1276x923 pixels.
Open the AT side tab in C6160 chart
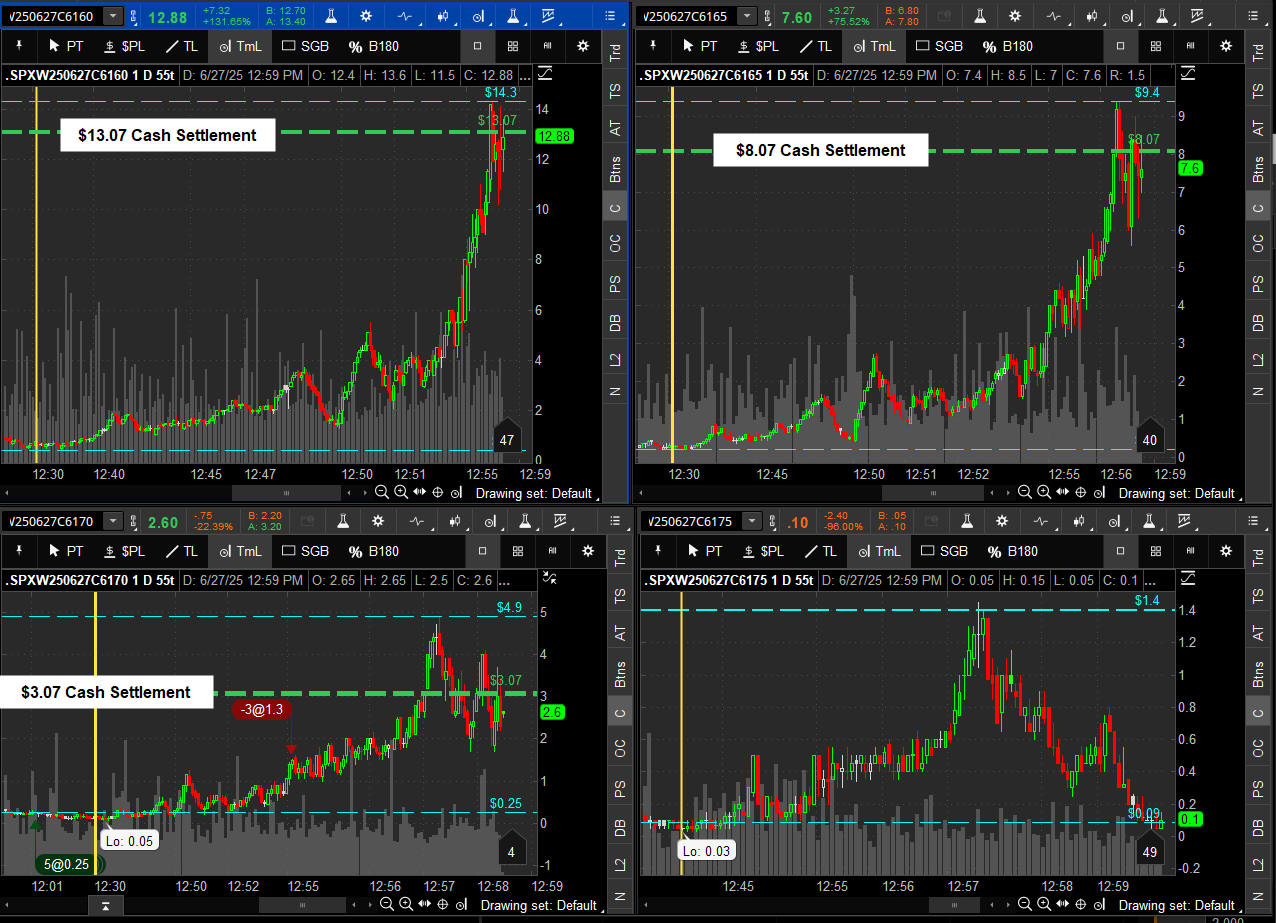coord(614,128)
